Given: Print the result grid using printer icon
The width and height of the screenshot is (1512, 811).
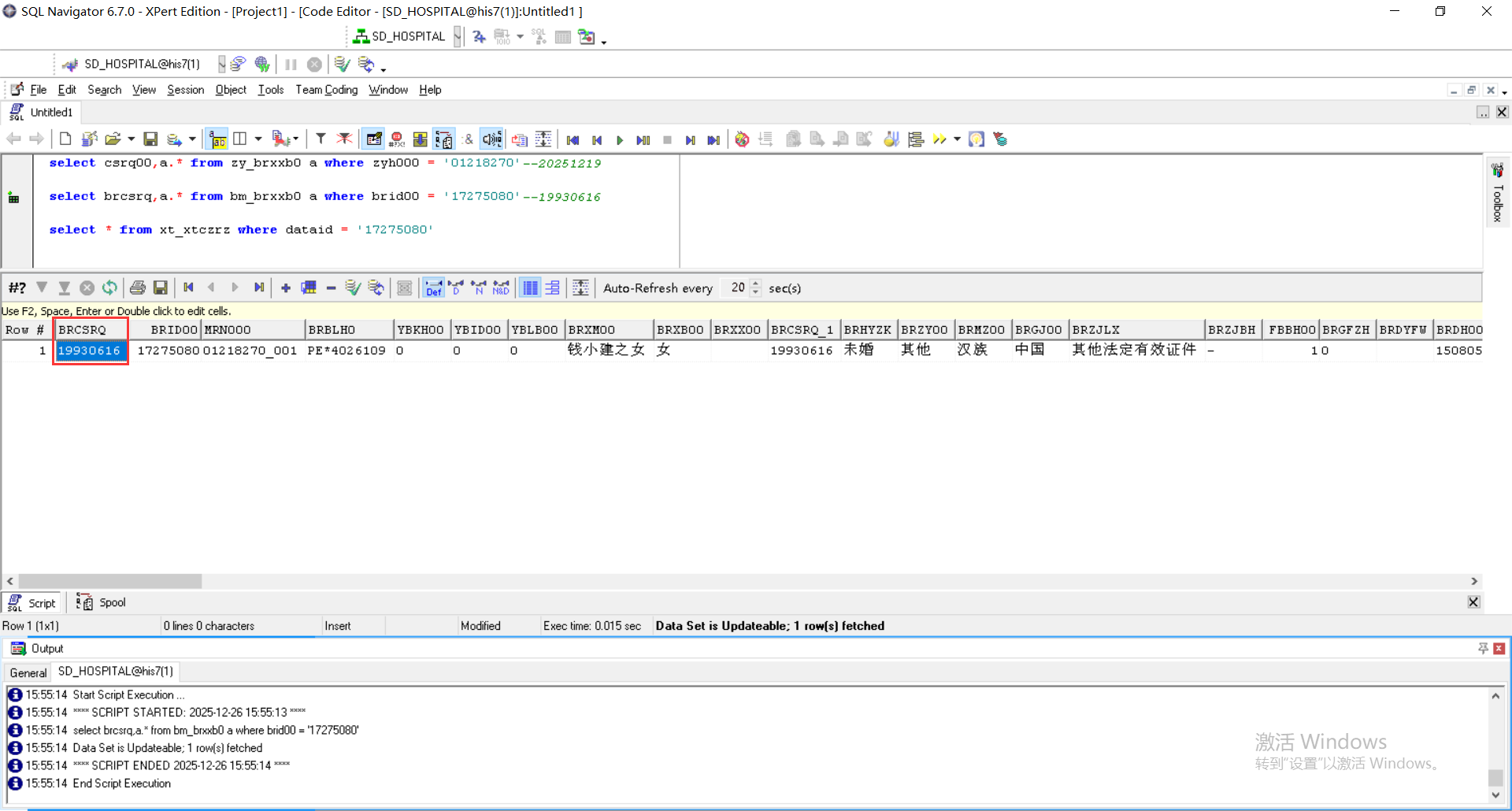Looking at the screenshot, I should pos(138,288).
